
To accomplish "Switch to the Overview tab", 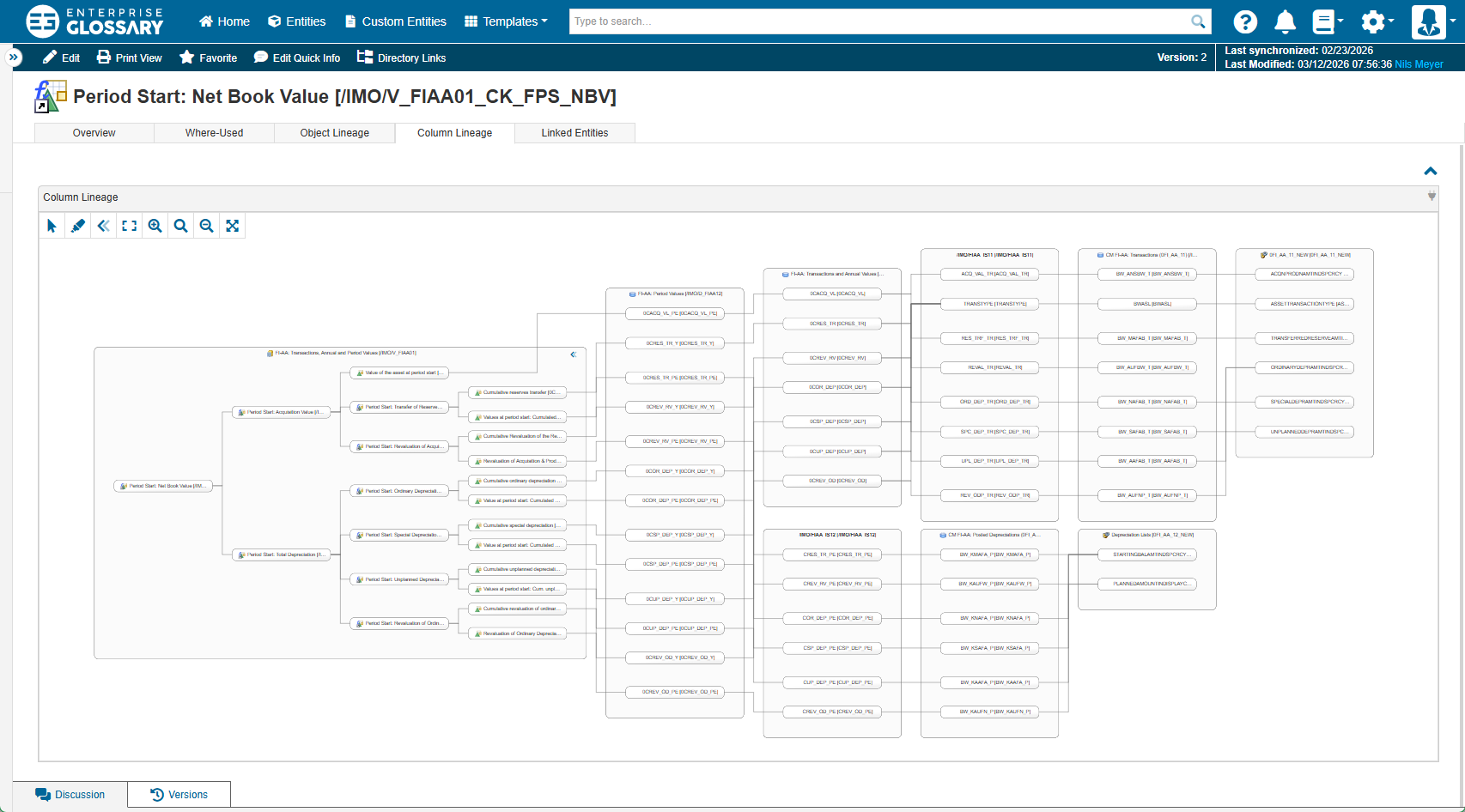I will [94, 133].
